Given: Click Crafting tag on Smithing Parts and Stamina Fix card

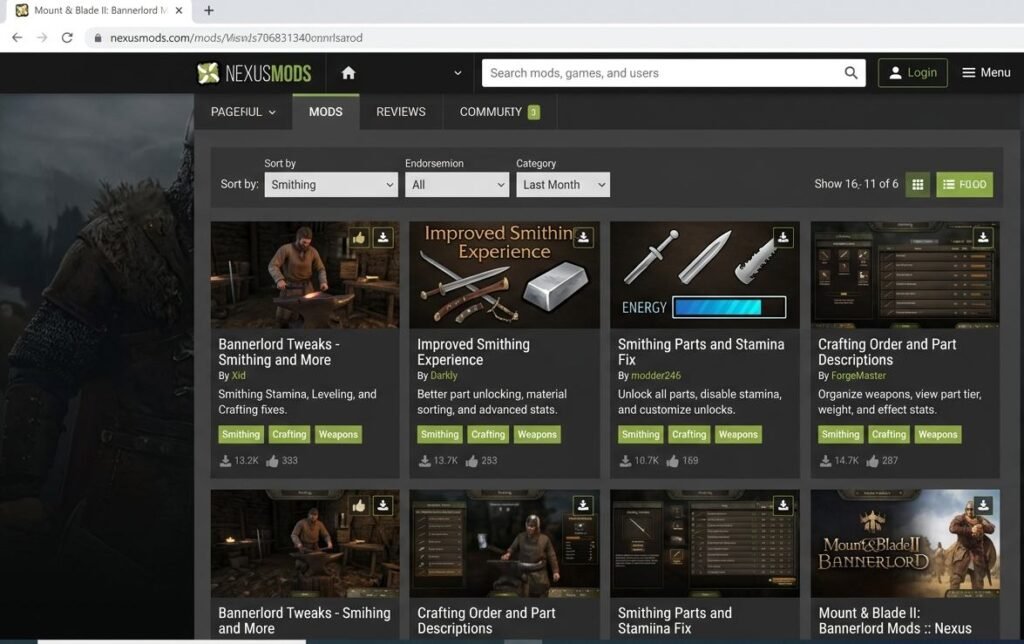Looking at the screenshot, I should pos(689,434).
